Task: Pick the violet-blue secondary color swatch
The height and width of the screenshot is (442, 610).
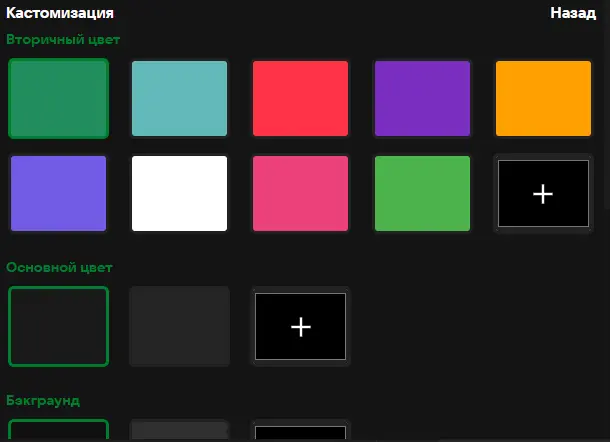Action: 58,193
